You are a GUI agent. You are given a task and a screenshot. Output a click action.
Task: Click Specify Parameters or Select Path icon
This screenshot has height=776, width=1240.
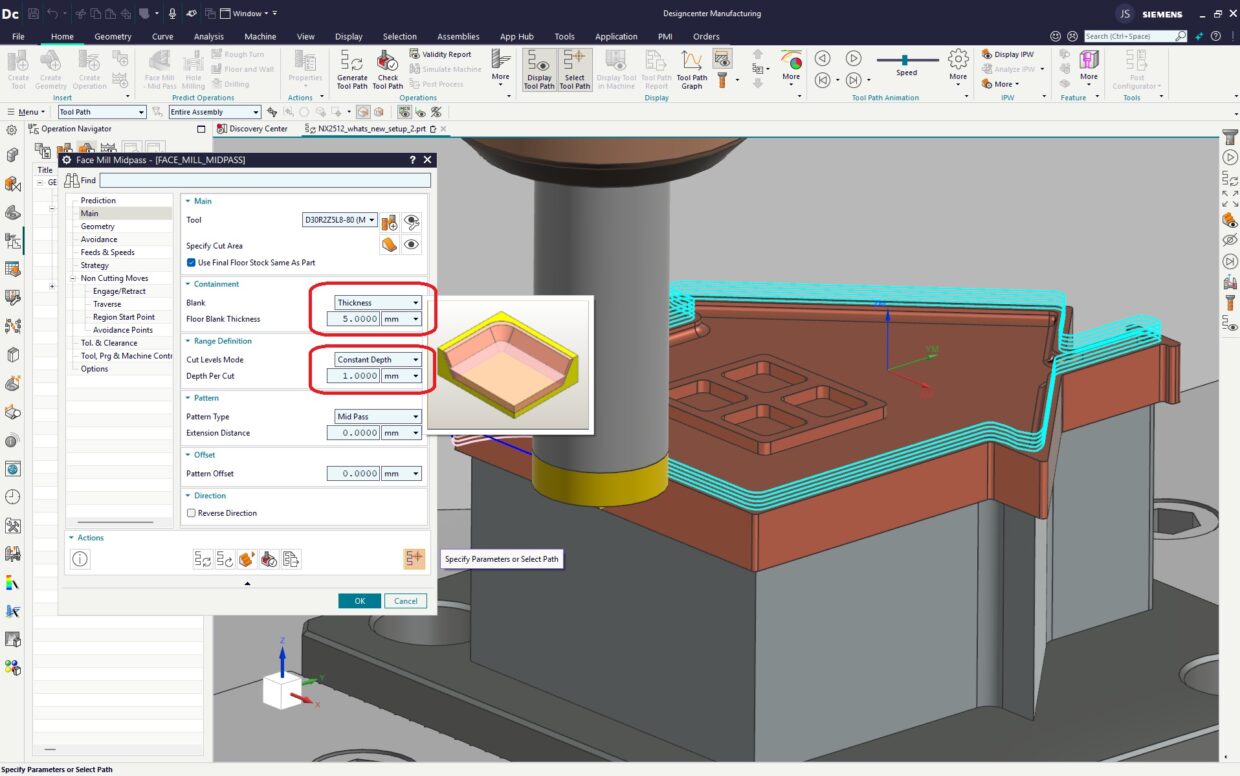pos(414,559)
